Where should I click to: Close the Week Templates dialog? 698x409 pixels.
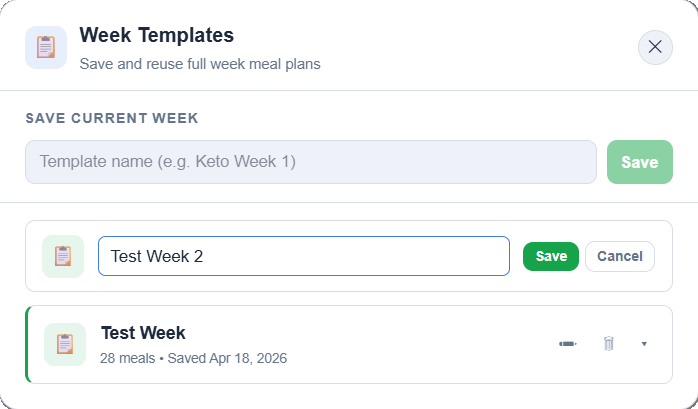655,47
